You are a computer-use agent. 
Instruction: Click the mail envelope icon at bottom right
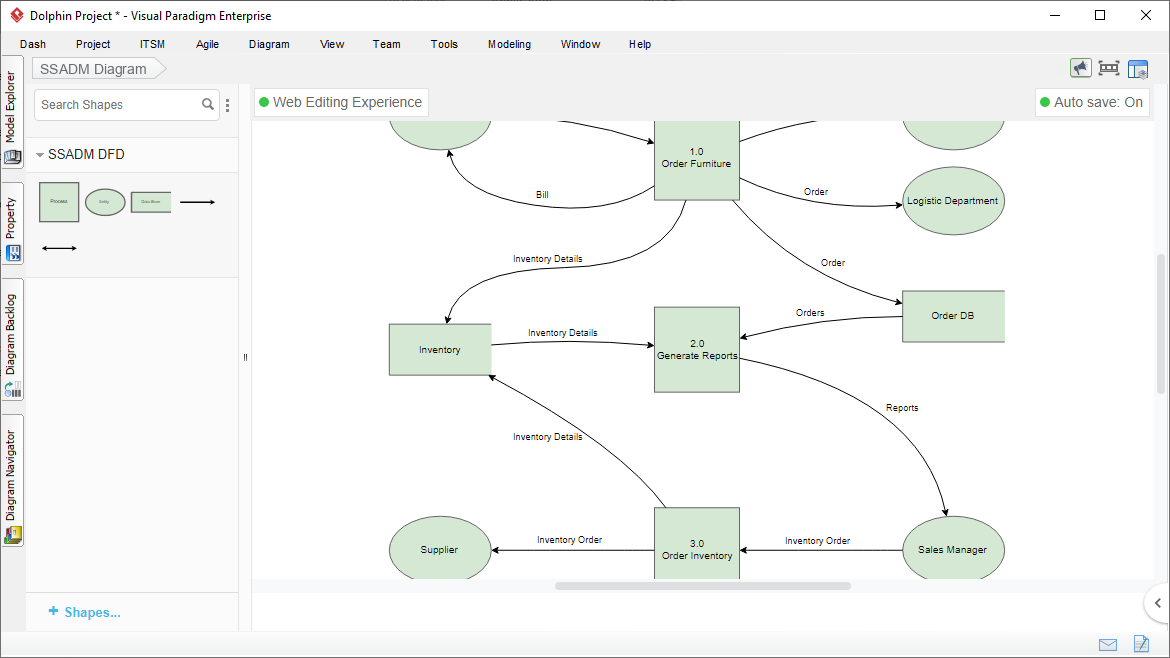pyautogui.click(x=1107, y=644)
